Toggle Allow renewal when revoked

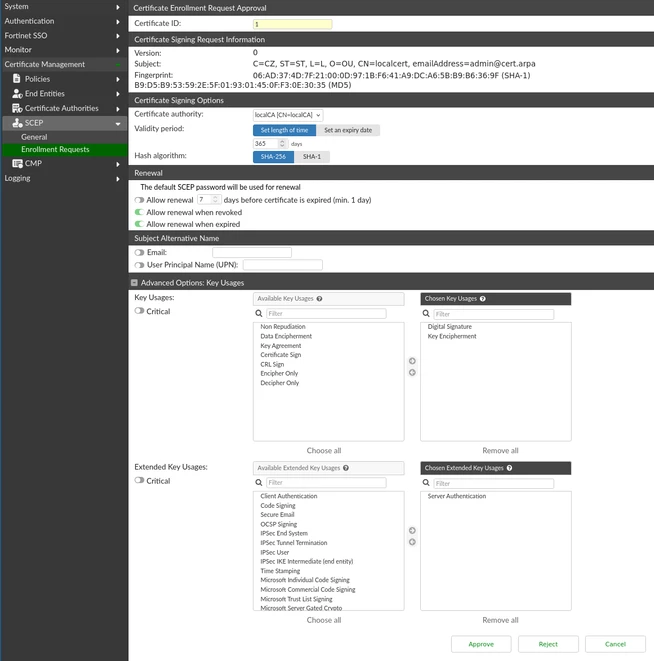[139, 212]
